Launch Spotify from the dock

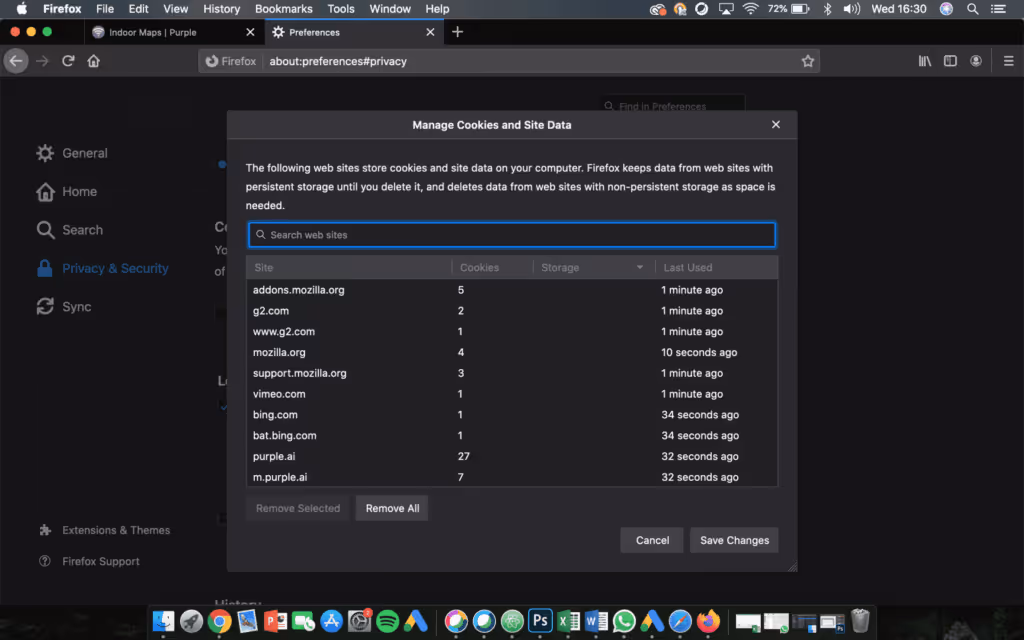[x=387, y=621]
